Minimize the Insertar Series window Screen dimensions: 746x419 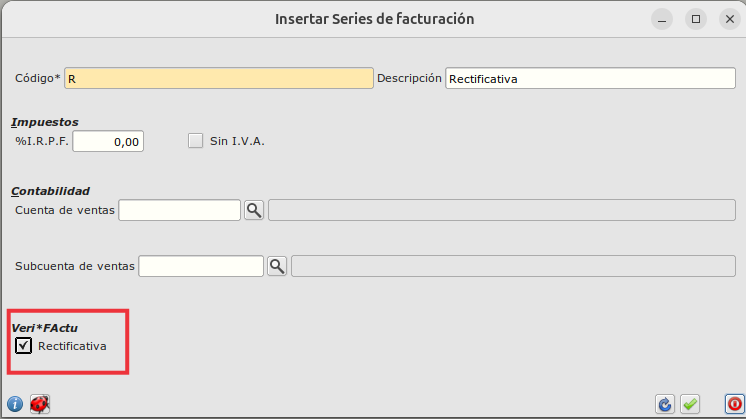662,19
